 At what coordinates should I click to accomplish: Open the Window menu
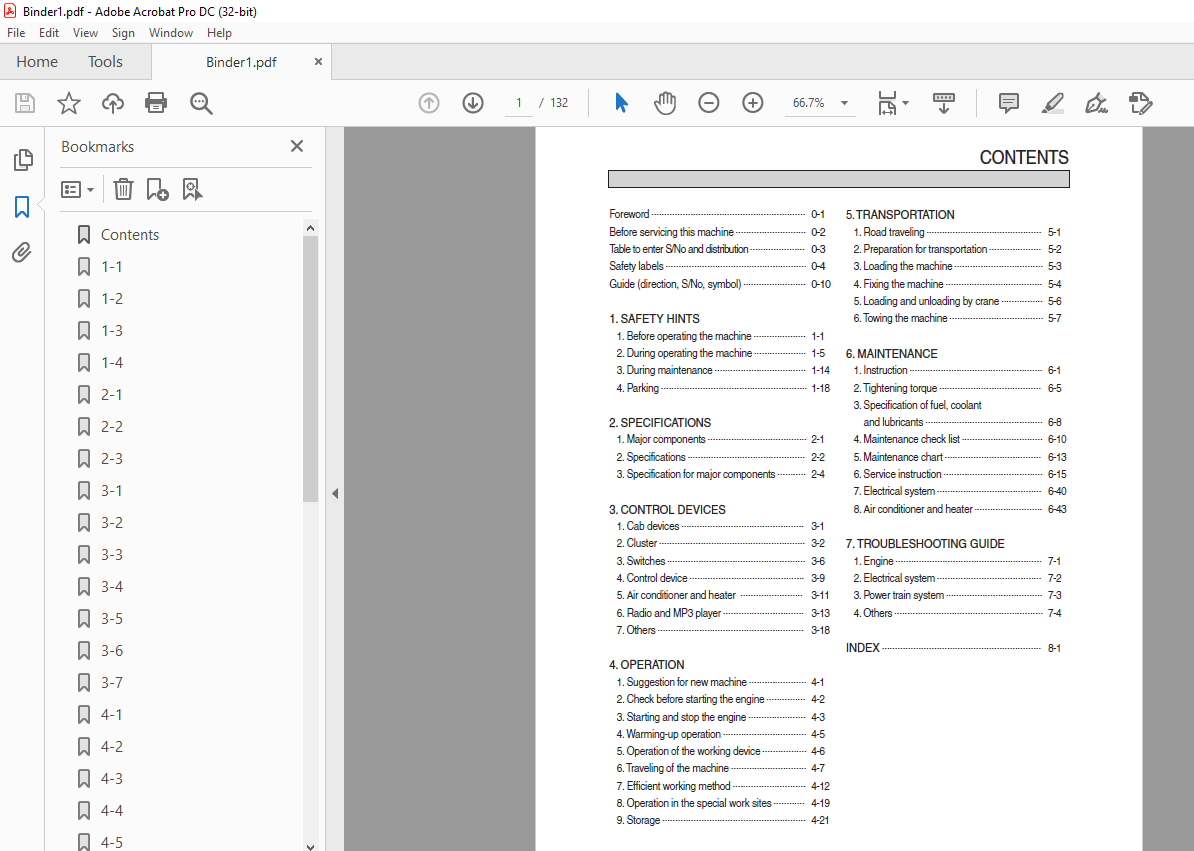pyautogui.click(x=171, y=33)
